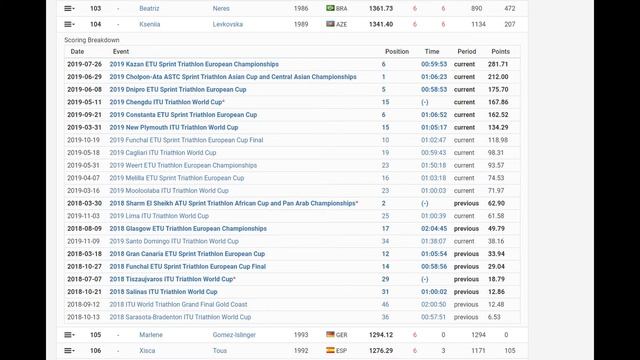Click the Weert time 01:50:18
The image size is (640, 360).
click(x=434, y=166)
